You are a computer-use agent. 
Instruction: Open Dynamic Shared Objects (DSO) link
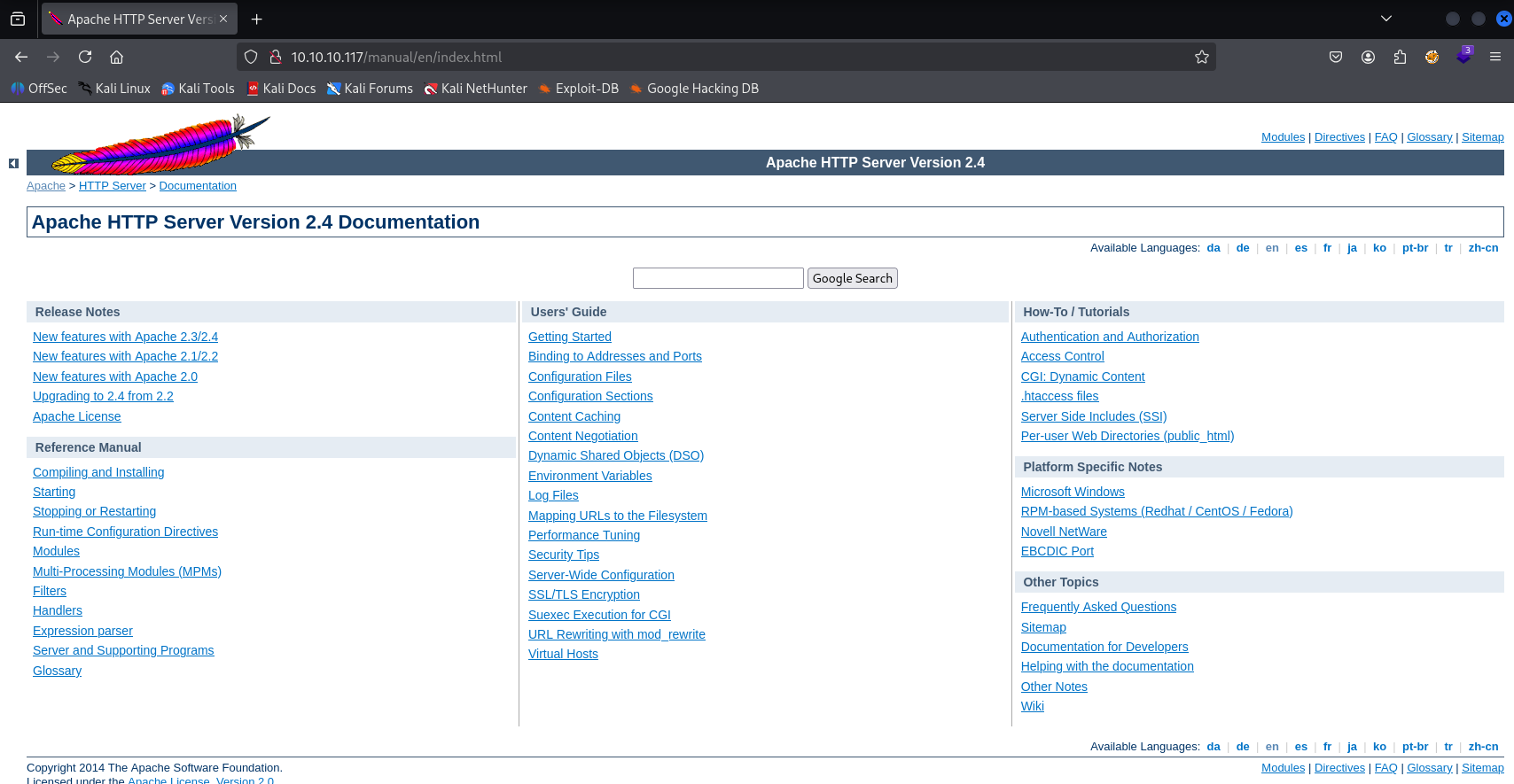(616, 455)
